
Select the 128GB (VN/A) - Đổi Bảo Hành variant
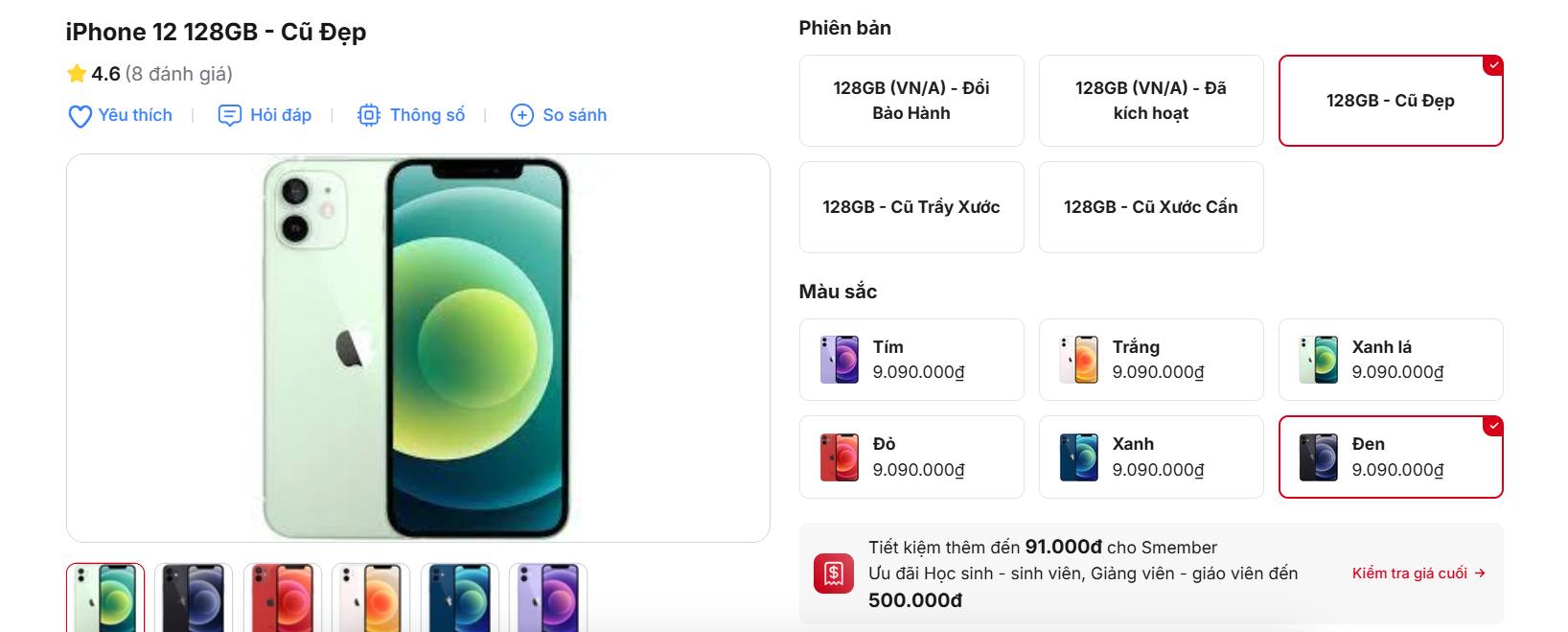click(x=911, y=101)
